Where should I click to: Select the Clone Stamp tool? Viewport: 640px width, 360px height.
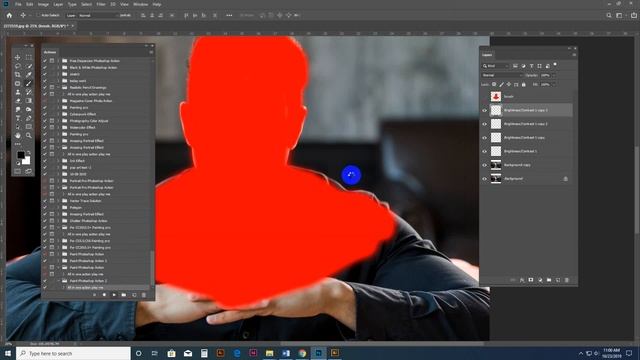[x=18, y=92]
